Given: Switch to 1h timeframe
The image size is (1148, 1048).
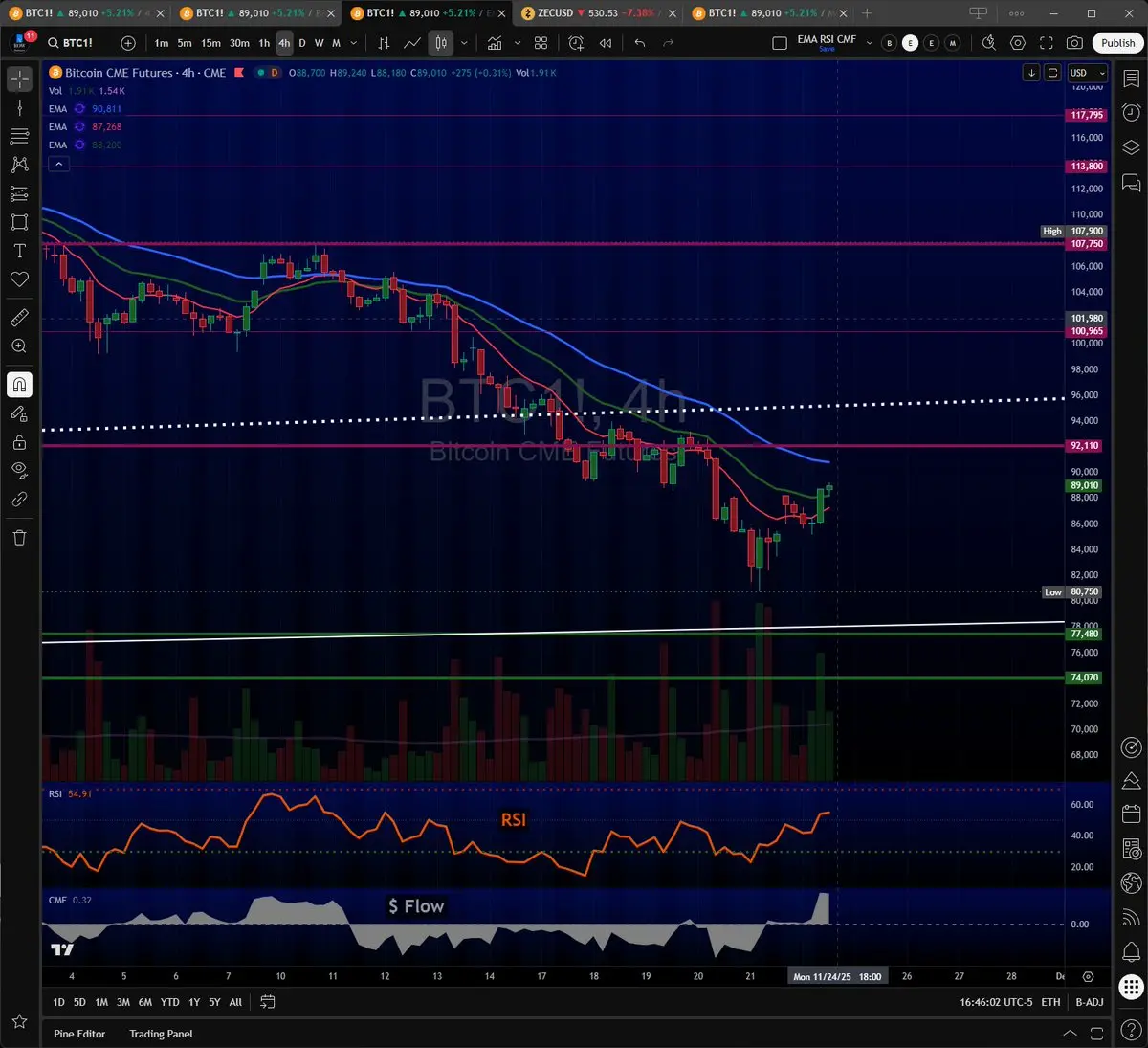Looking at the screenshot, I should click(x=264, y=43).
